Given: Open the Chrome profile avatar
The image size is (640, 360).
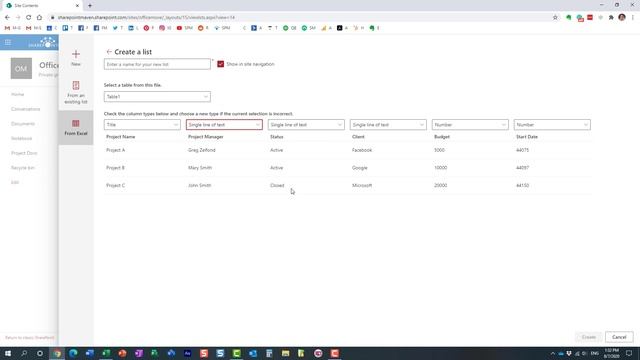Looking at the screenshot, I should coord(622,17).
